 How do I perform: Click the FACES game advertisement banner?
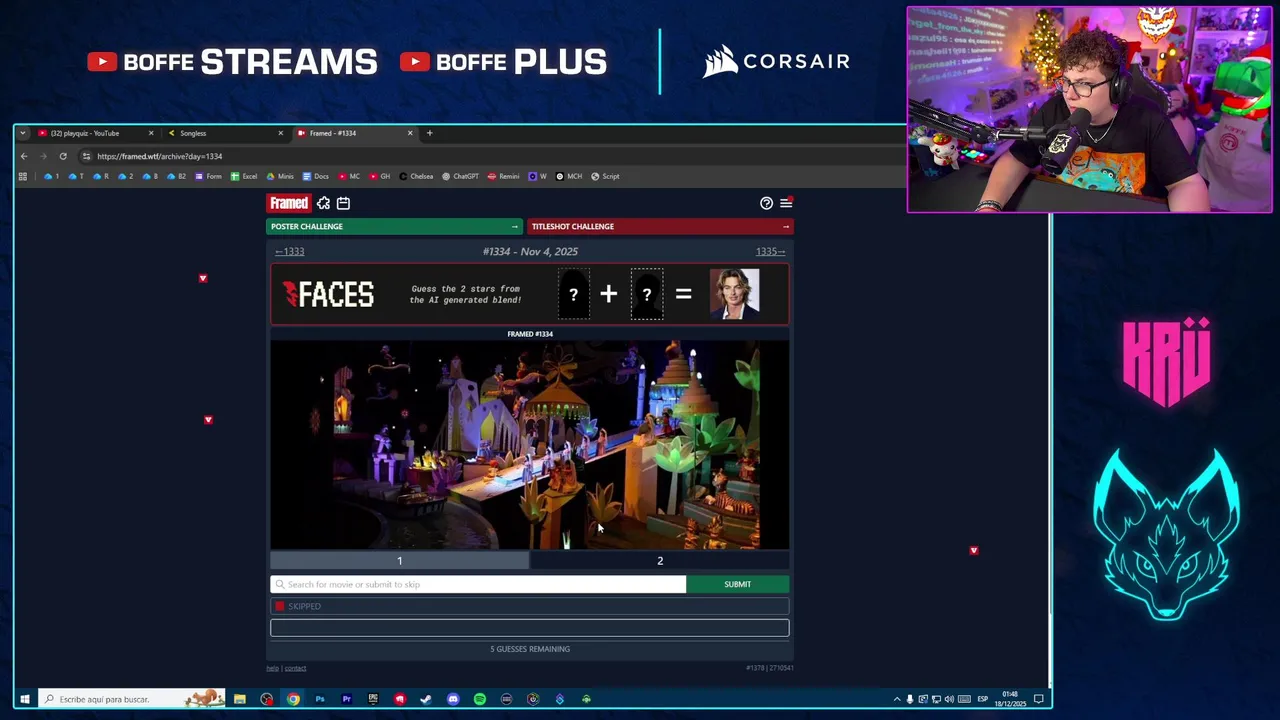529,294
